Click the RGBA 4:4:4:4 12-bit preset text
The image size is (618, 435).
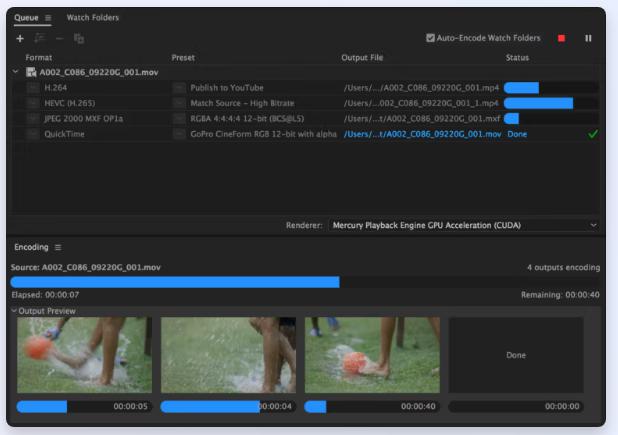247,119
